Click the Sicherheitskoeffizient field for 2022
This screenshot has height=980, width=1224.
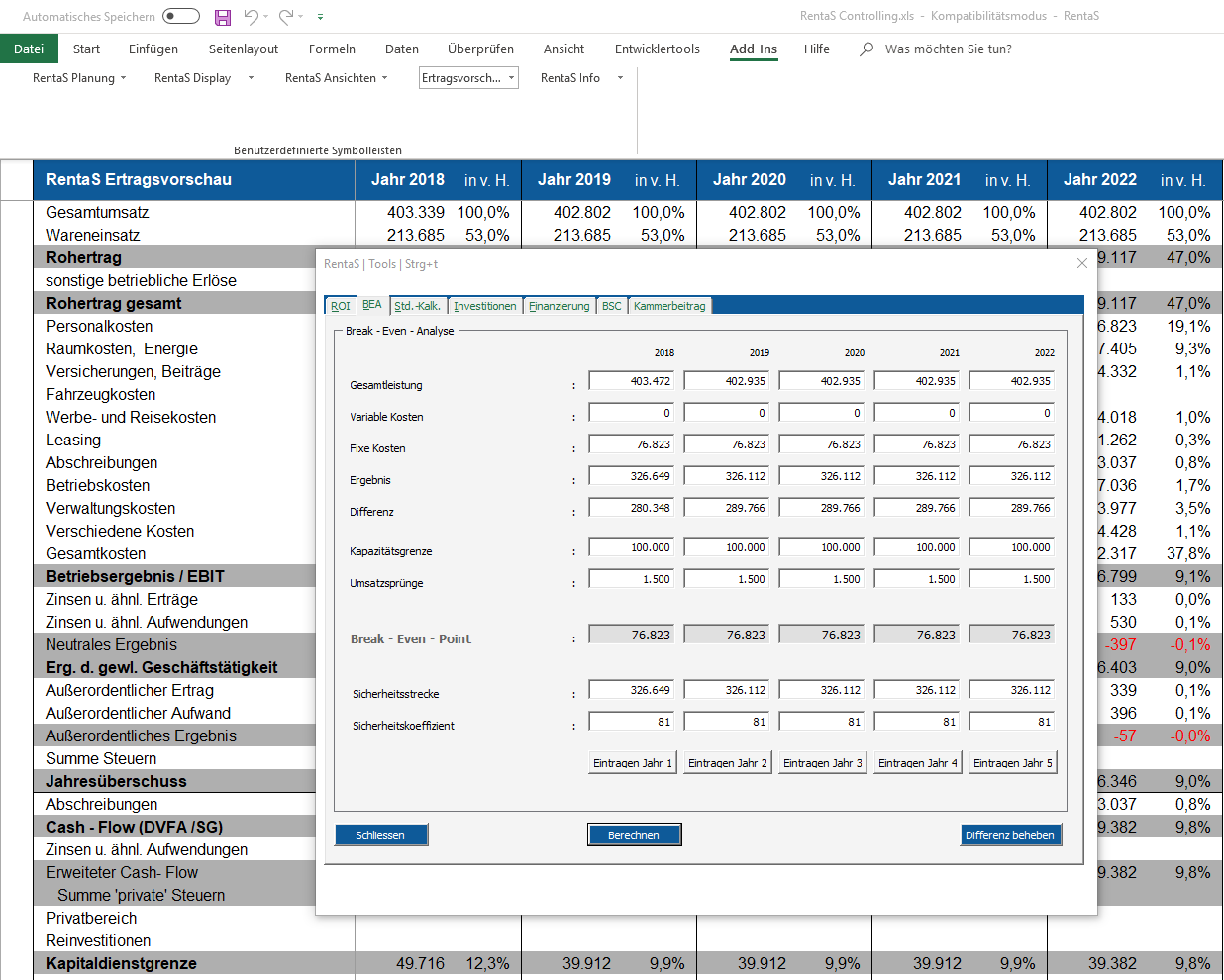(x=1012, y=722)
